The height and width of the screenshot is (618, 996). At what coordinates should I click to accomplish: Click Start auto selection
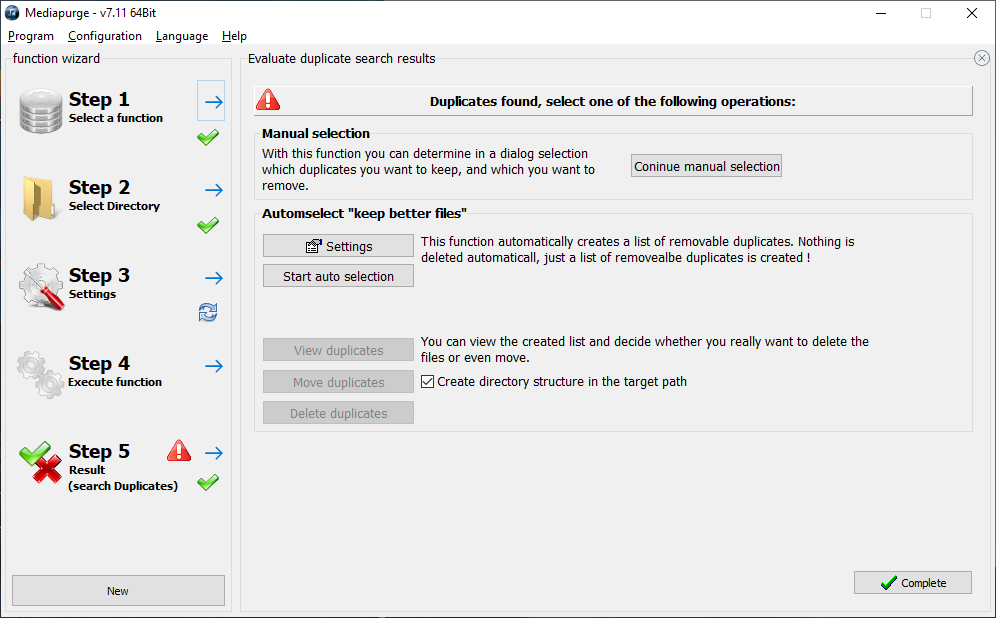[339, 276]
